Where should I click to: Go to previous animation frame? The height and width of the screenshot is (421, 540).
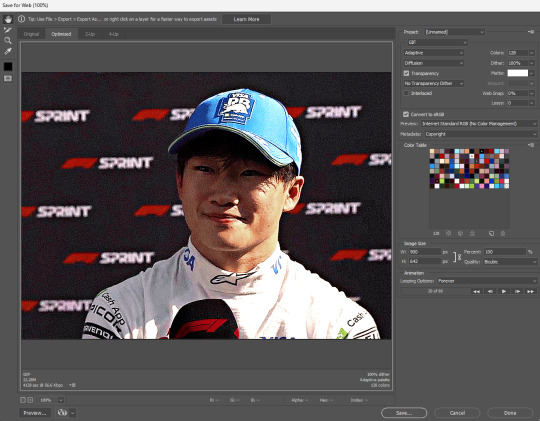(x=490, y=291)
